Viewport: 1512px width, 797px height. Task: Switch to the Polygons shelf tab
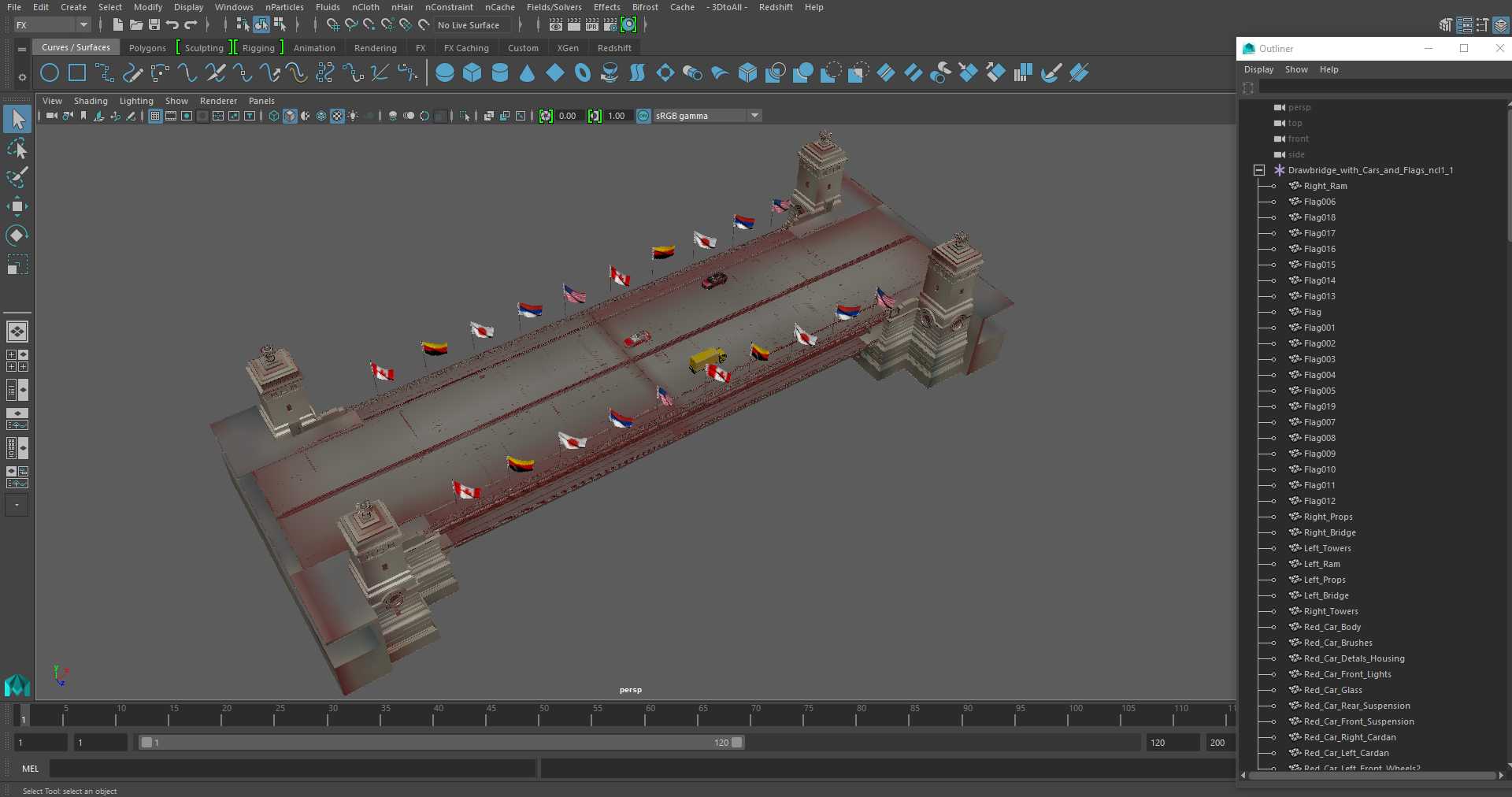point(147,48)
